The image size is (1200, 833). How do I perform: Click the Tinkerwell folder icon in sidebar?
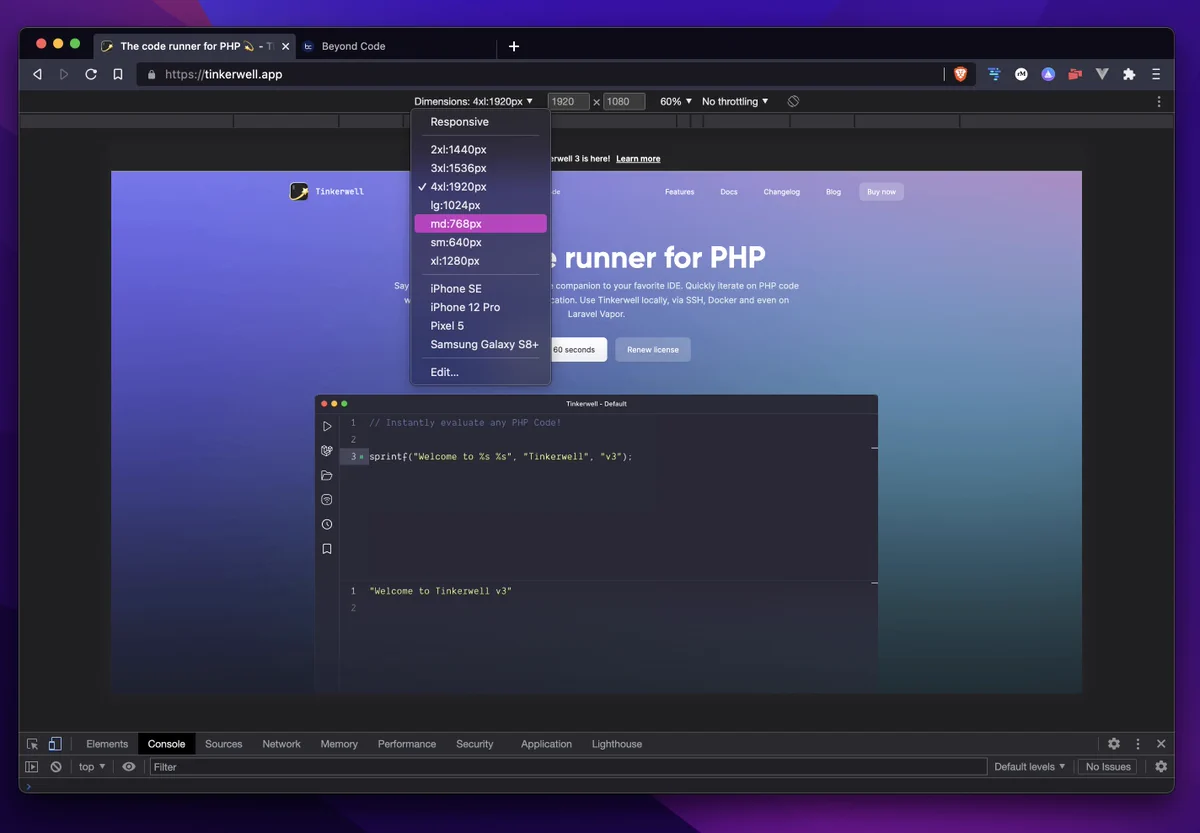[327, 475]
